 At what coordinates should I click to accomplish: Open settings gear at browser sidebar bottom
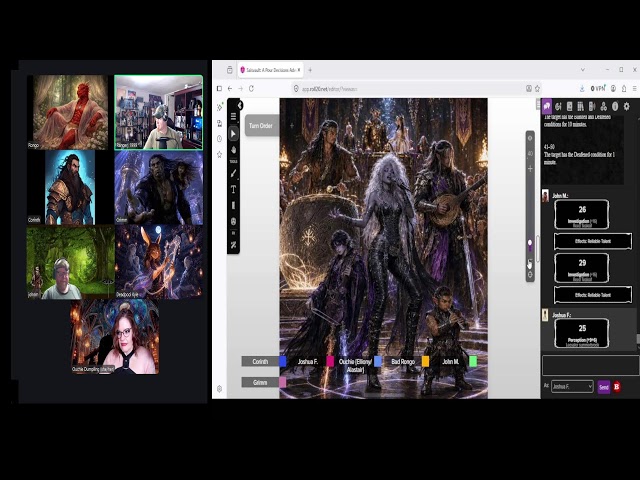coord(220,389)
